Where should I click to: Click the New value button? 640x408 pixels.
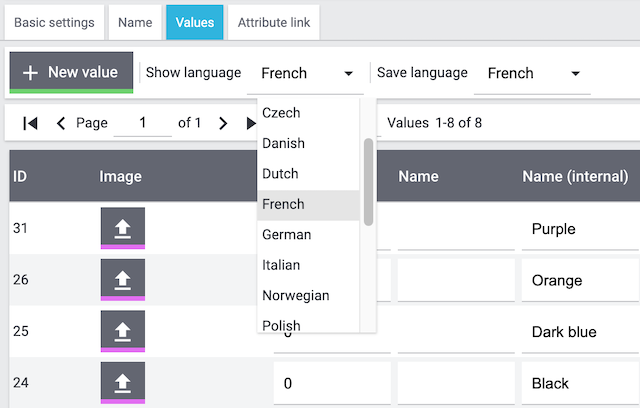[x=71, y=72]
